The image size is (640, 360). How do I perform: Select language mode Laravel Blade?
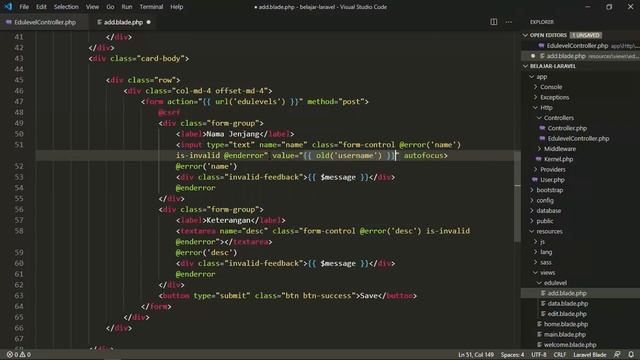[589, 355]
